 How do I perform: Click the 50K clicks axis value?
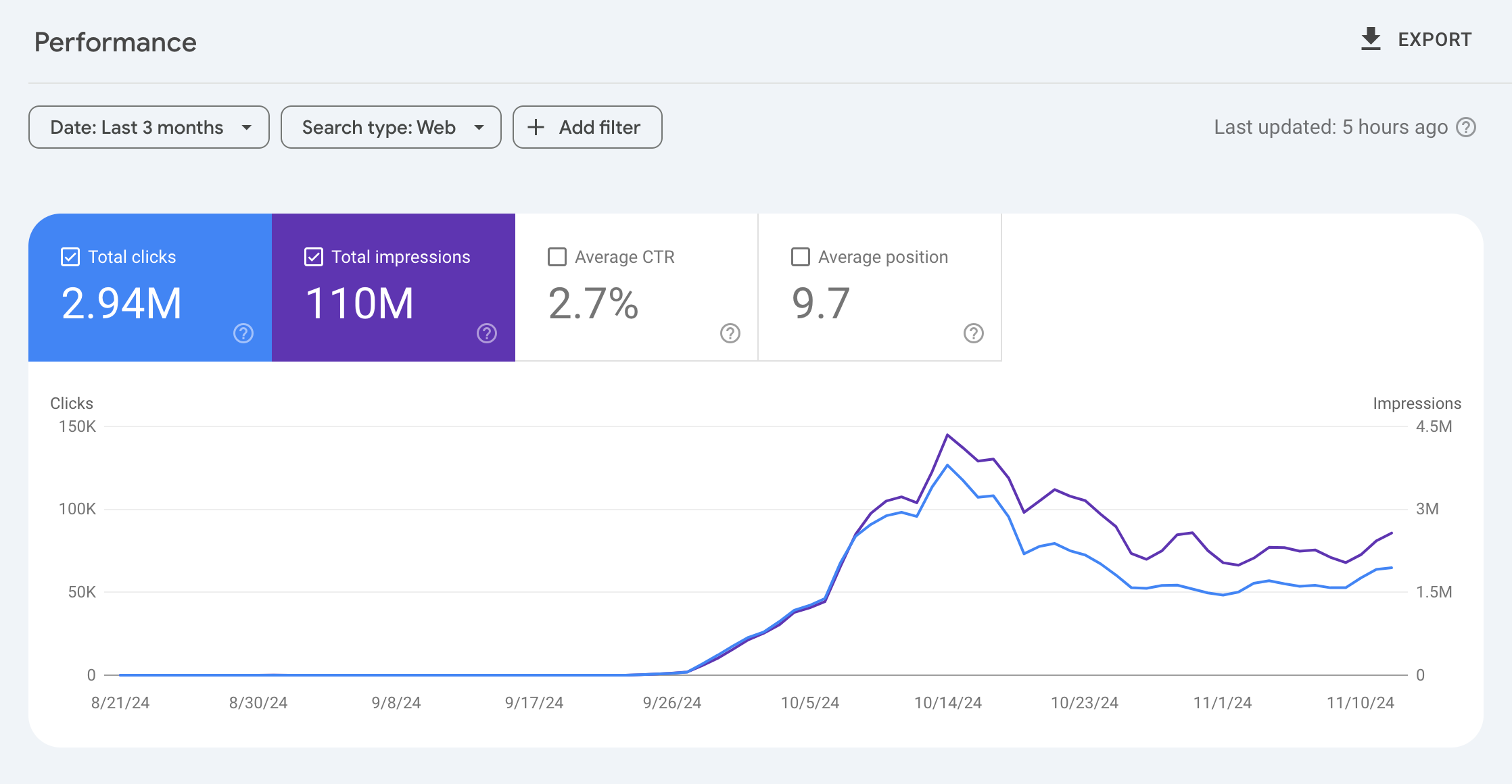82,592
